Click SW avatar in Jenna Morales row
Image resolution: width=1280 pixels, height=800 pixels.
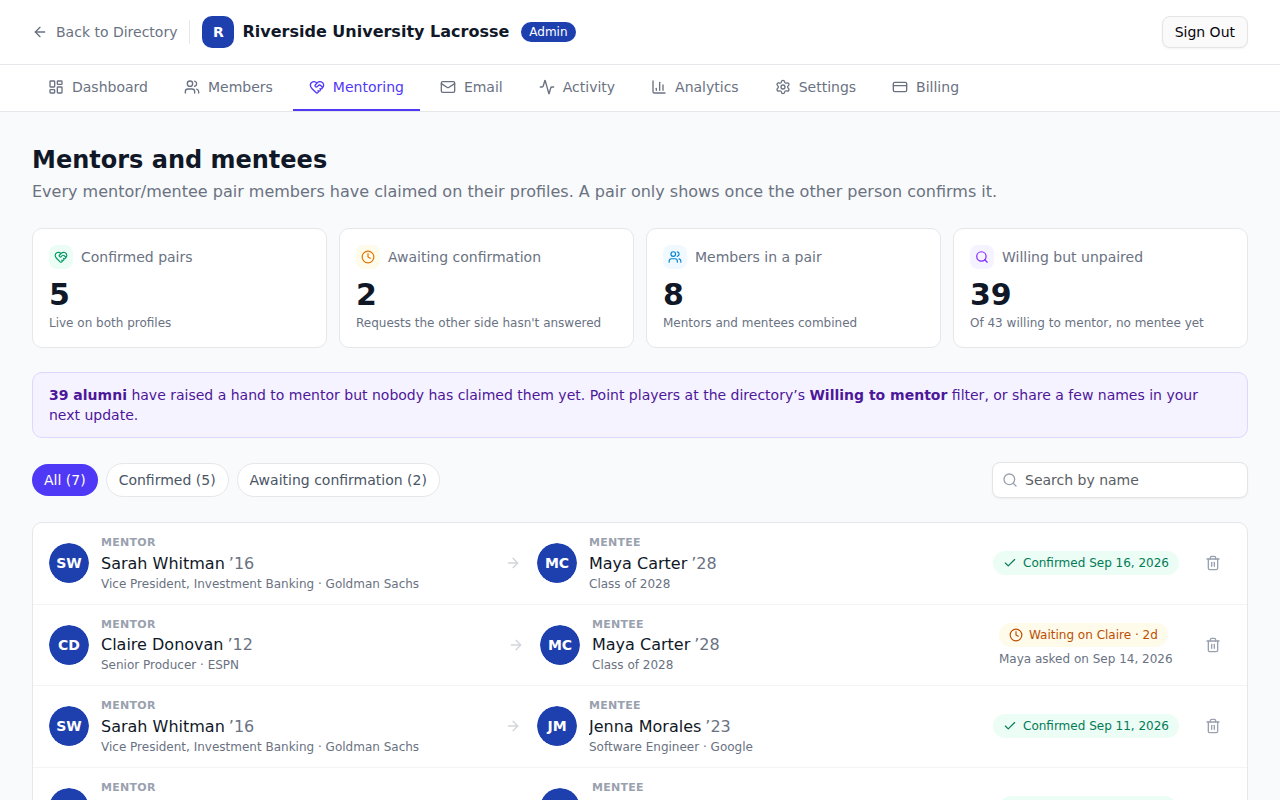tap(69, 726)
